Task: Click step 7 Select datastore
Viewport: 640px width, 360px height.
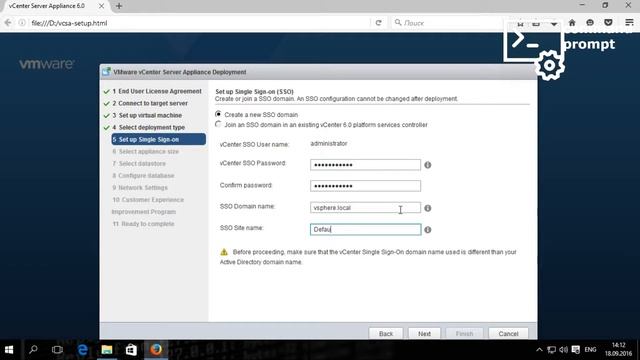Action: click(139, 164)
